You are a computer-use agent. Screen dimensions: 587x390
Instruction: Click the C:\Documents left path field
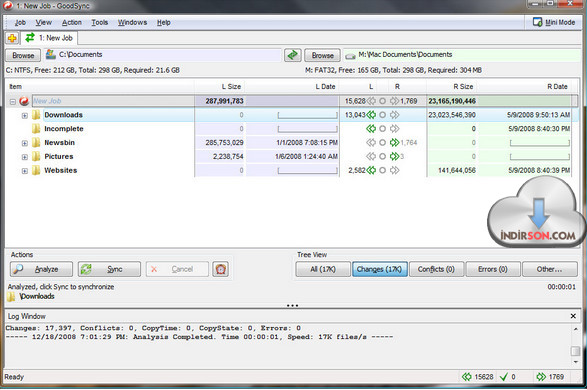(162, 55)
